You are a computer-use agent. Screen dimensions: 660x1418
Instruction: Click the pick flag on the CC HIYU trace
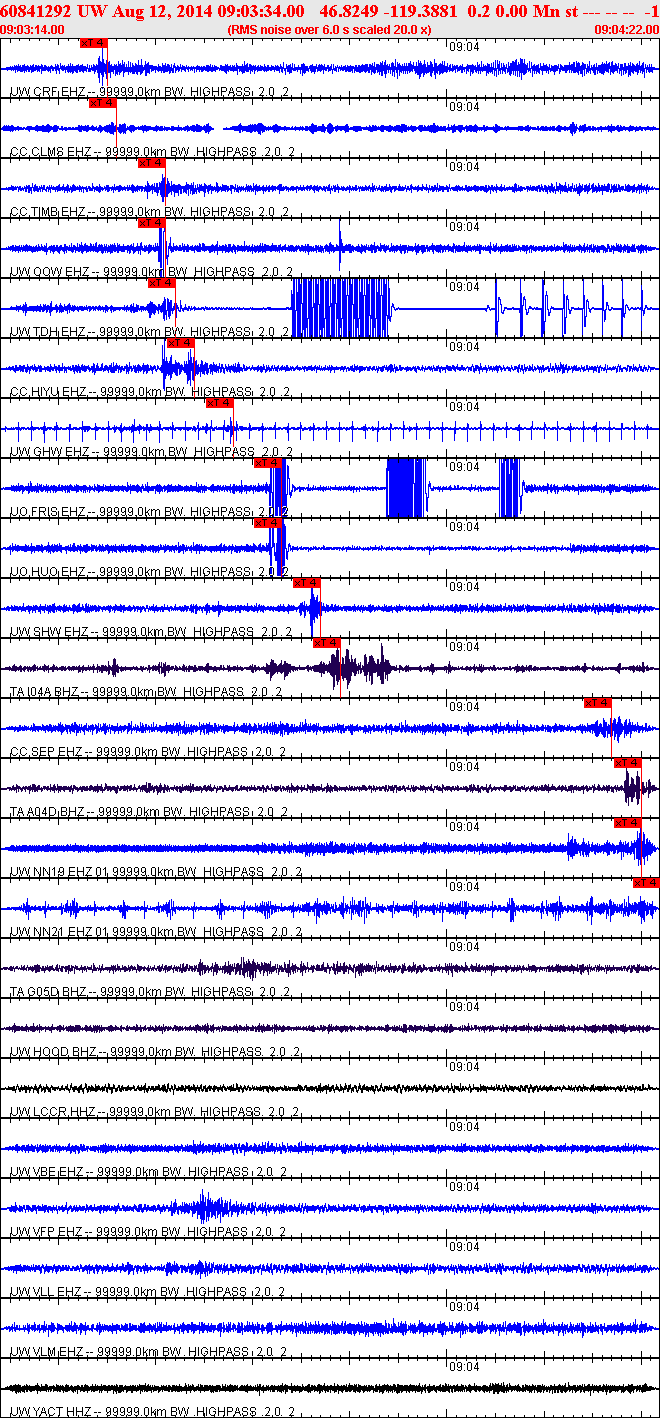(180, 343)
